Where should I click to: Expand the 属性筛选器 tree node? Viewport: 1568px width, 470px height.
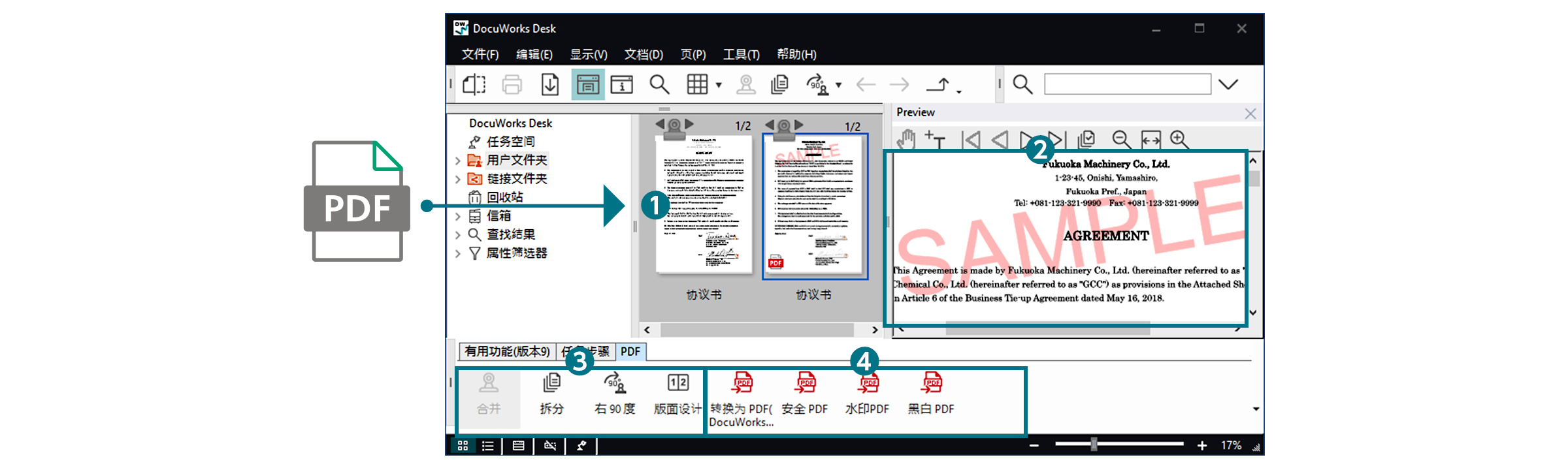coord(458,253)
